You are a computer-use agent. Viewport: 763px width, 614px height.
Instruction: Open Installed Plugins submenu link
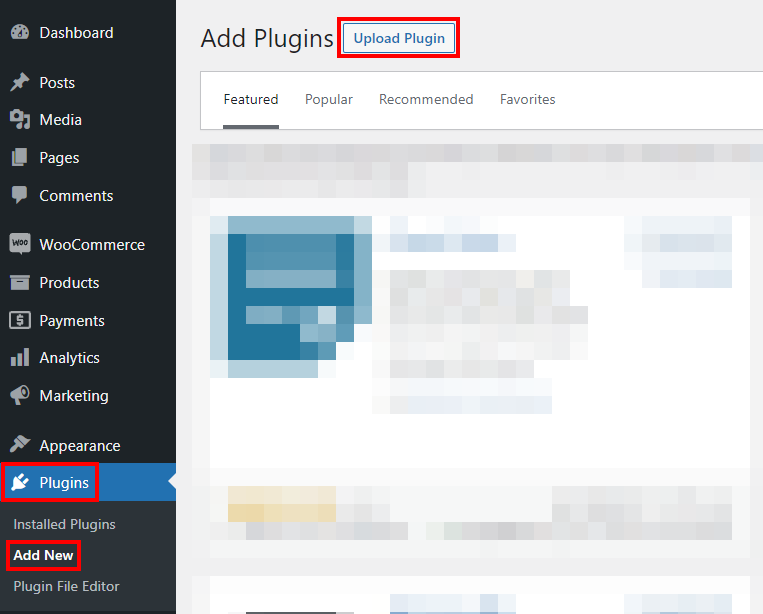tap(64, 524)
